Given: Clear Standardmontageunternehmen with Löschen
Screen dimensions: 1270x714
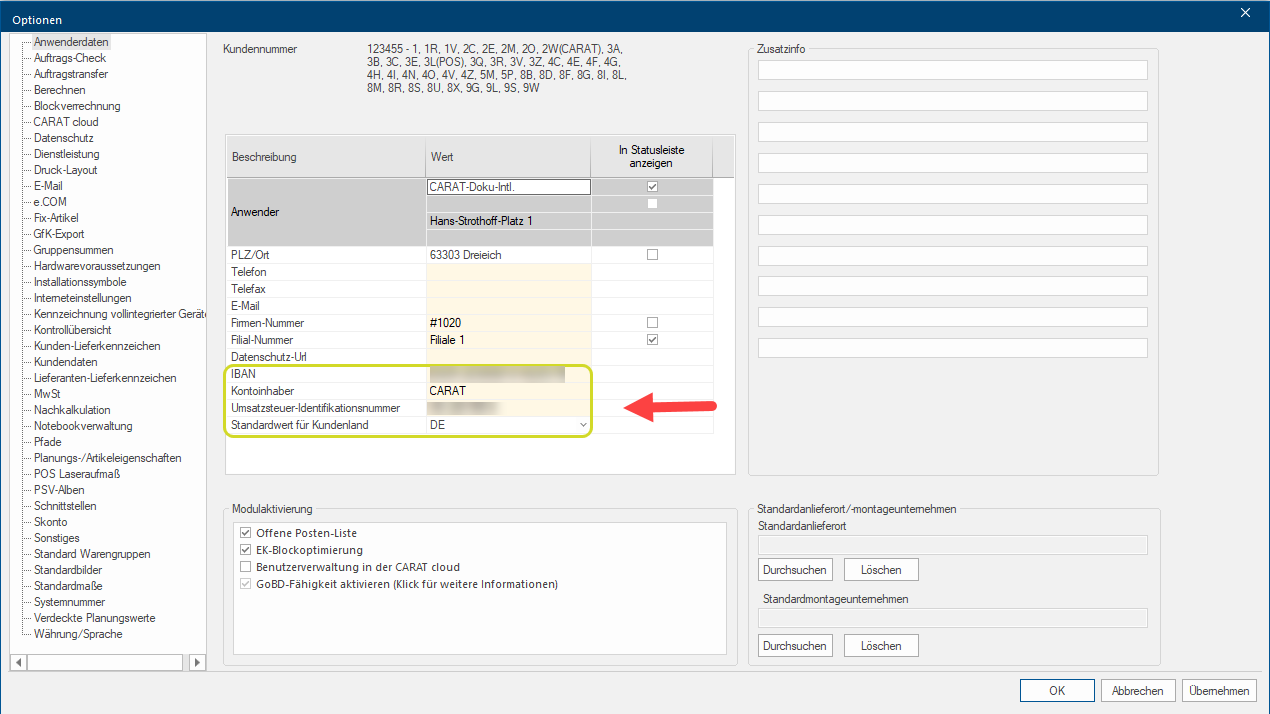Looking at the screenshot, I should 881,645.
